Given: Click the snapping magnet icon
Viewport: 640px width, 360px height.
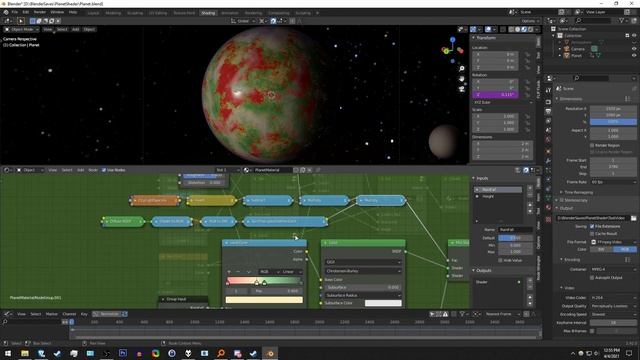Looking at the screenshot, I should (x=273, y=21).
